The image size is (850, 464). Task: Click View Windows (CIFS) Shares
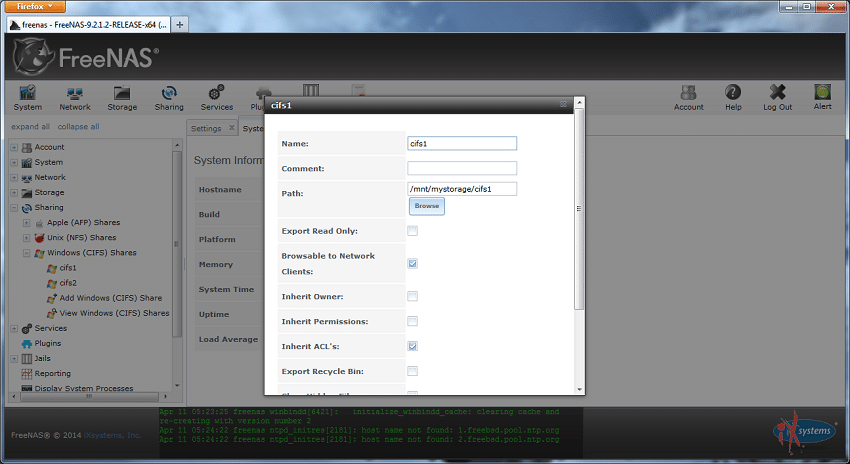tap(114, 313)
